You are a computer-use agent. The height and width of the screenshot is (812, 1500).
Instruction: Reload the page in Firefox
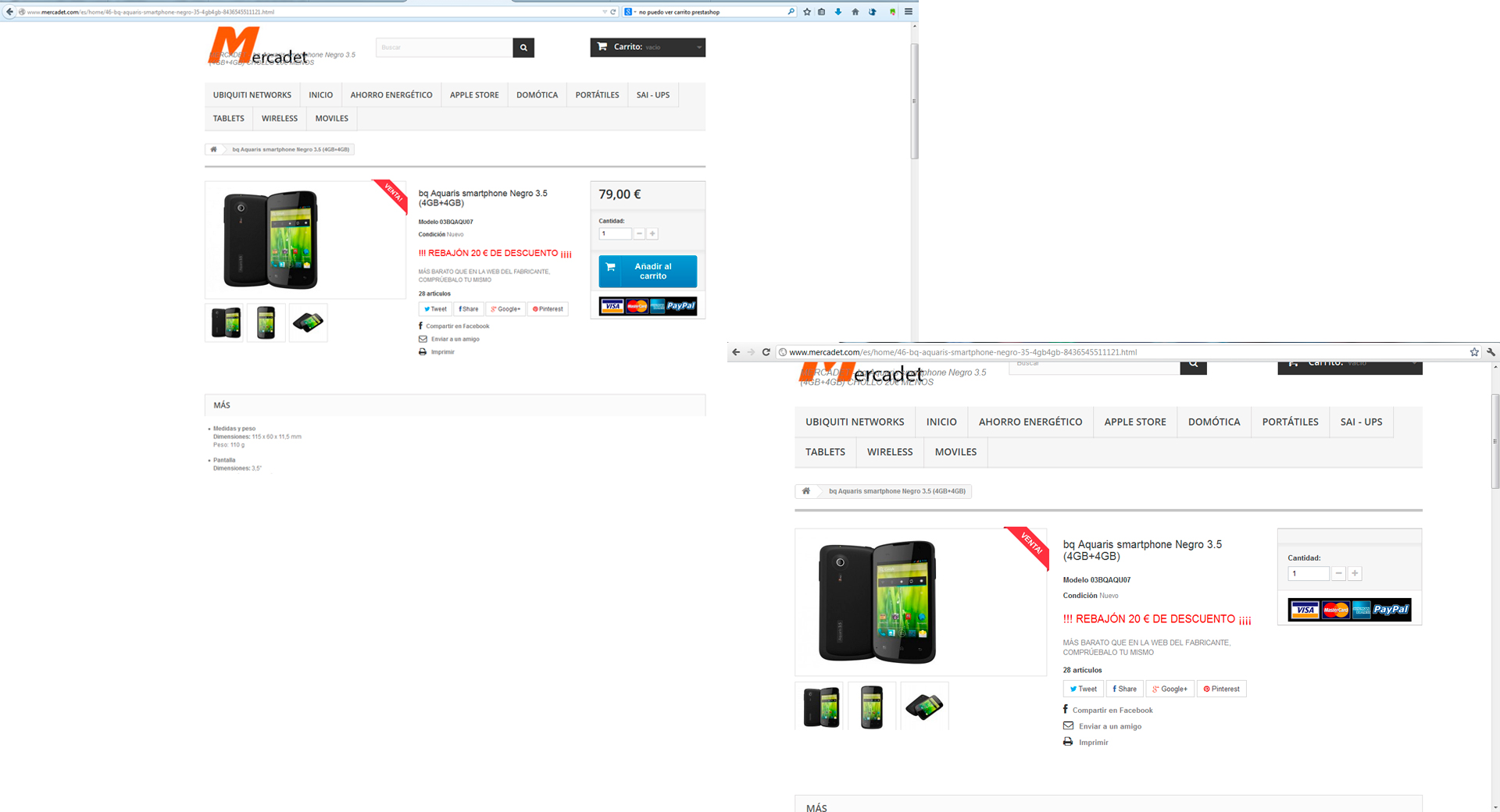[x=613, y=12]
